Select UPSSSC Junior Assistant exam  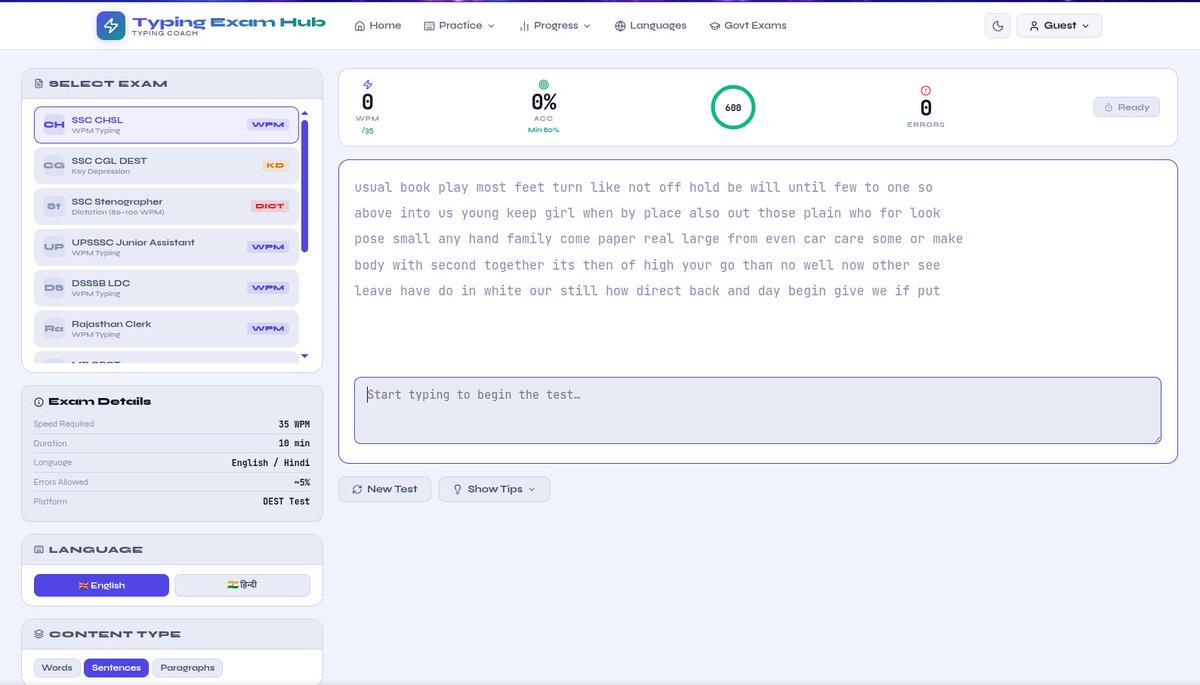click(166, 247)
